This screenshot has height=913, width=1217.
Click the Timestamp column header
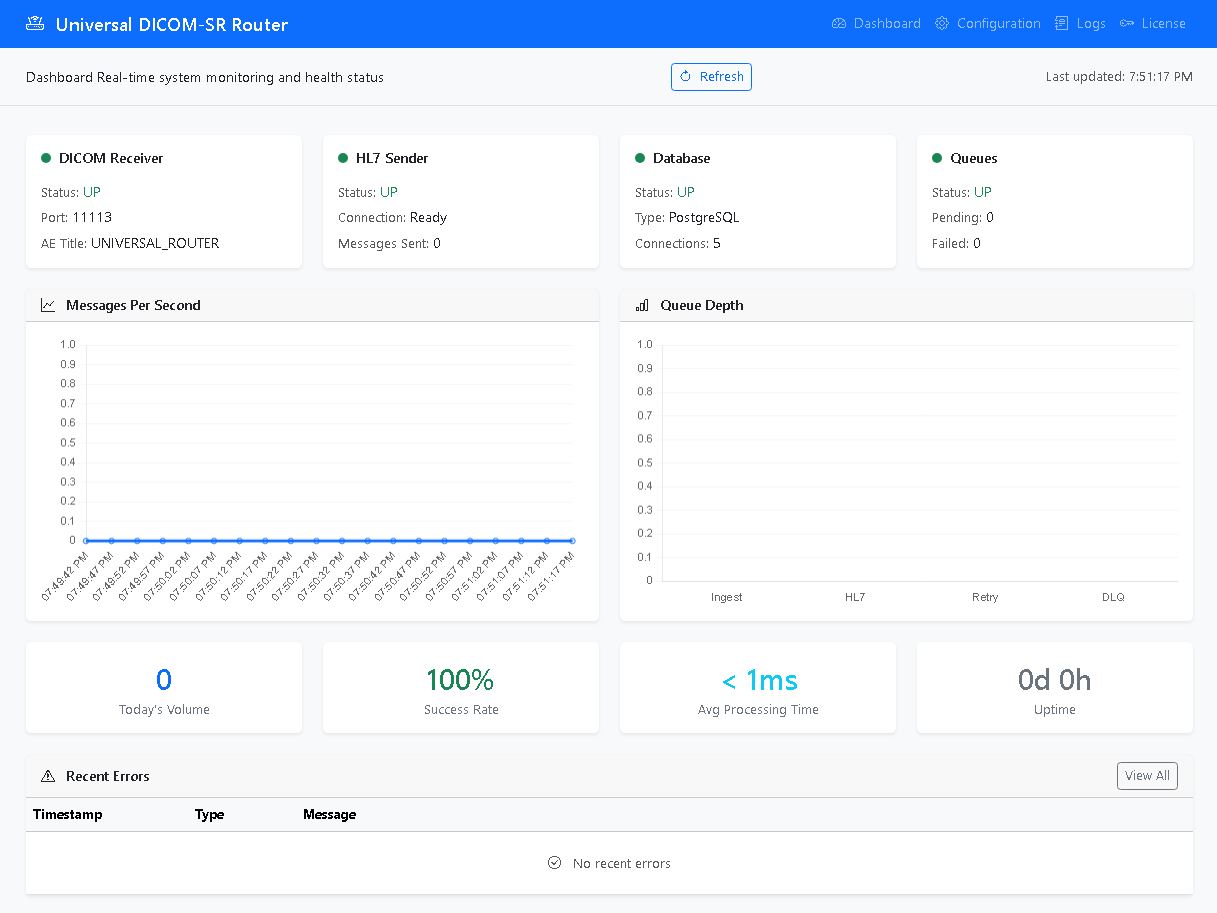tap(68, 814)
